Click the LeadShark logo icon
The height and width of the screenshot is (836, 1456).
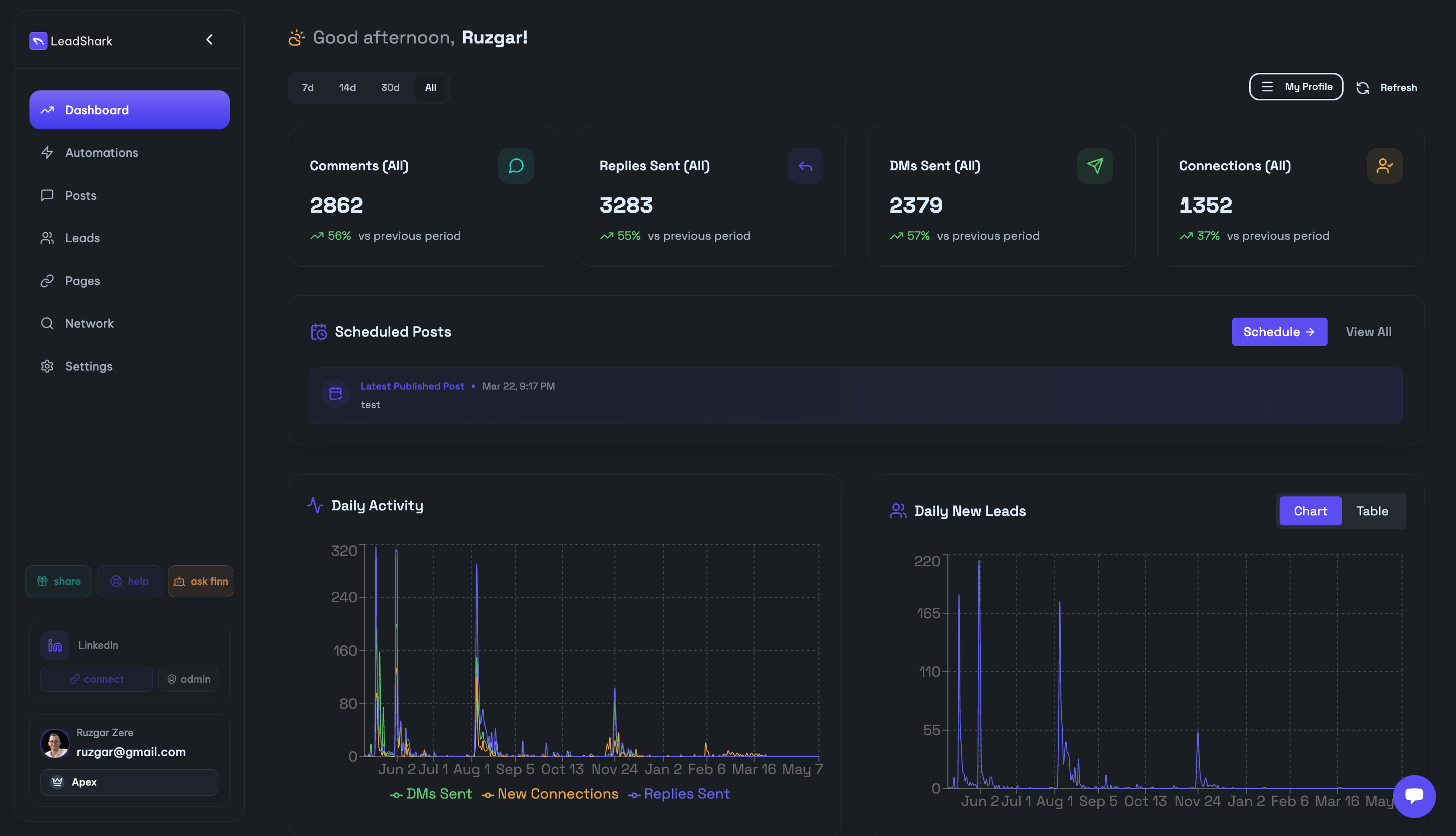coord(38,41)
